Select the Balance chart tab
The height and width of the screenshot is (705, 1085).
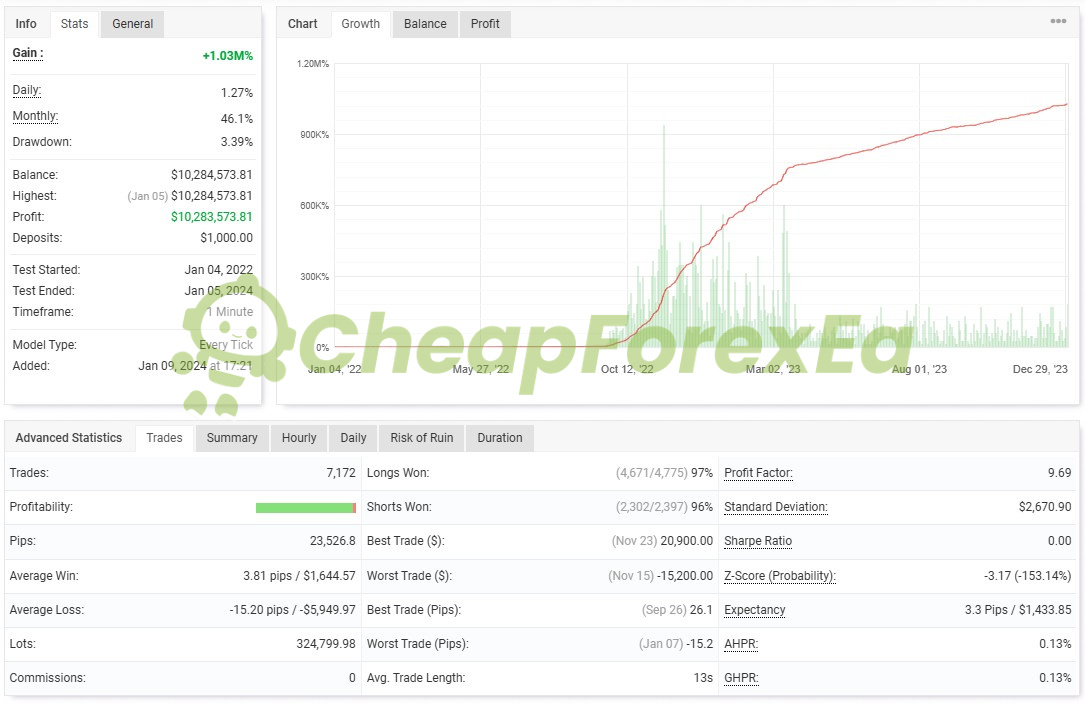[x=425, y=24]
